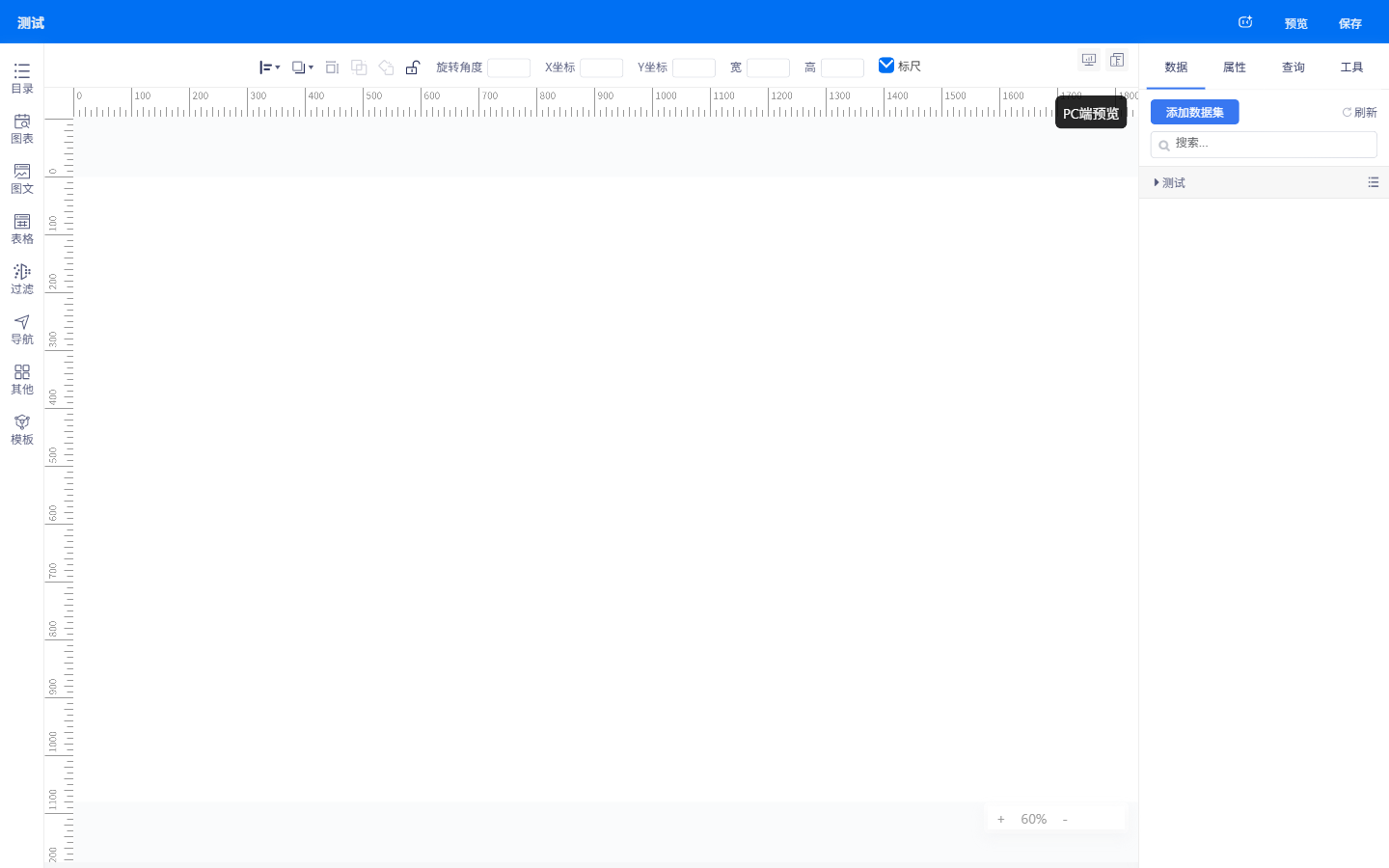Open the alignment options dropdown

[269, 68]
